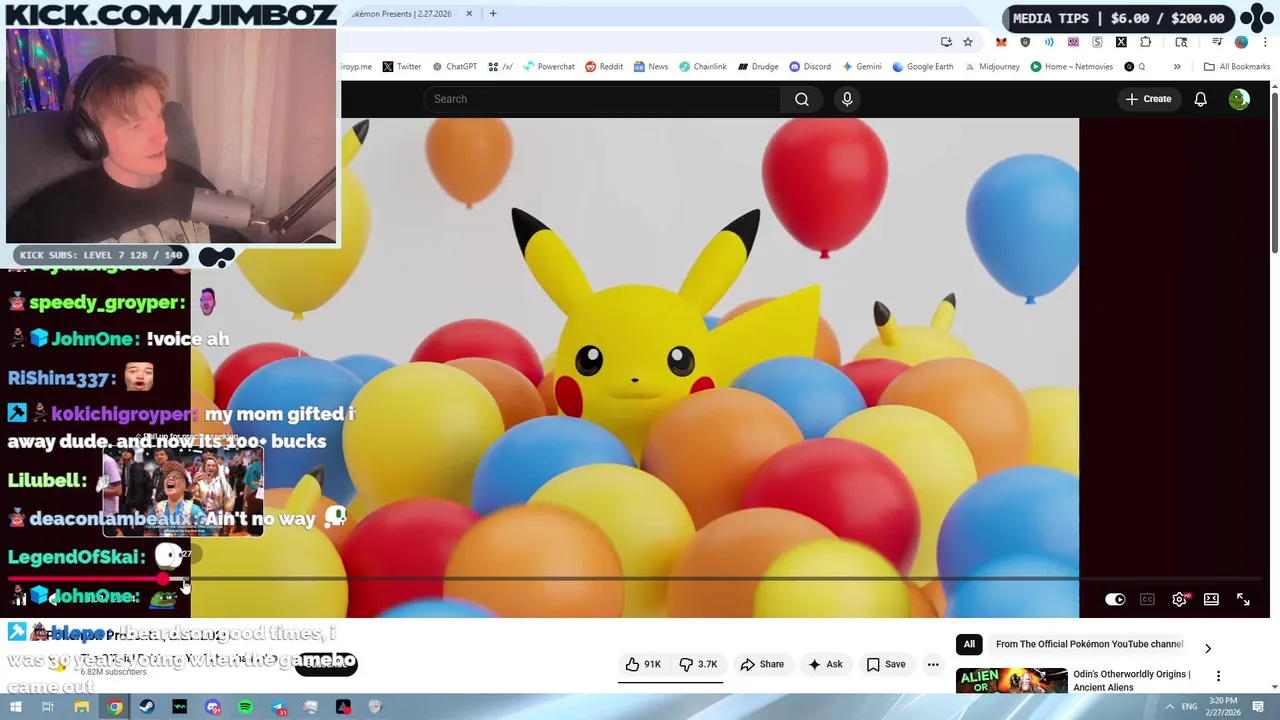
Task: Open File Explorer from the taskbar
Action: tap(82, 707)
